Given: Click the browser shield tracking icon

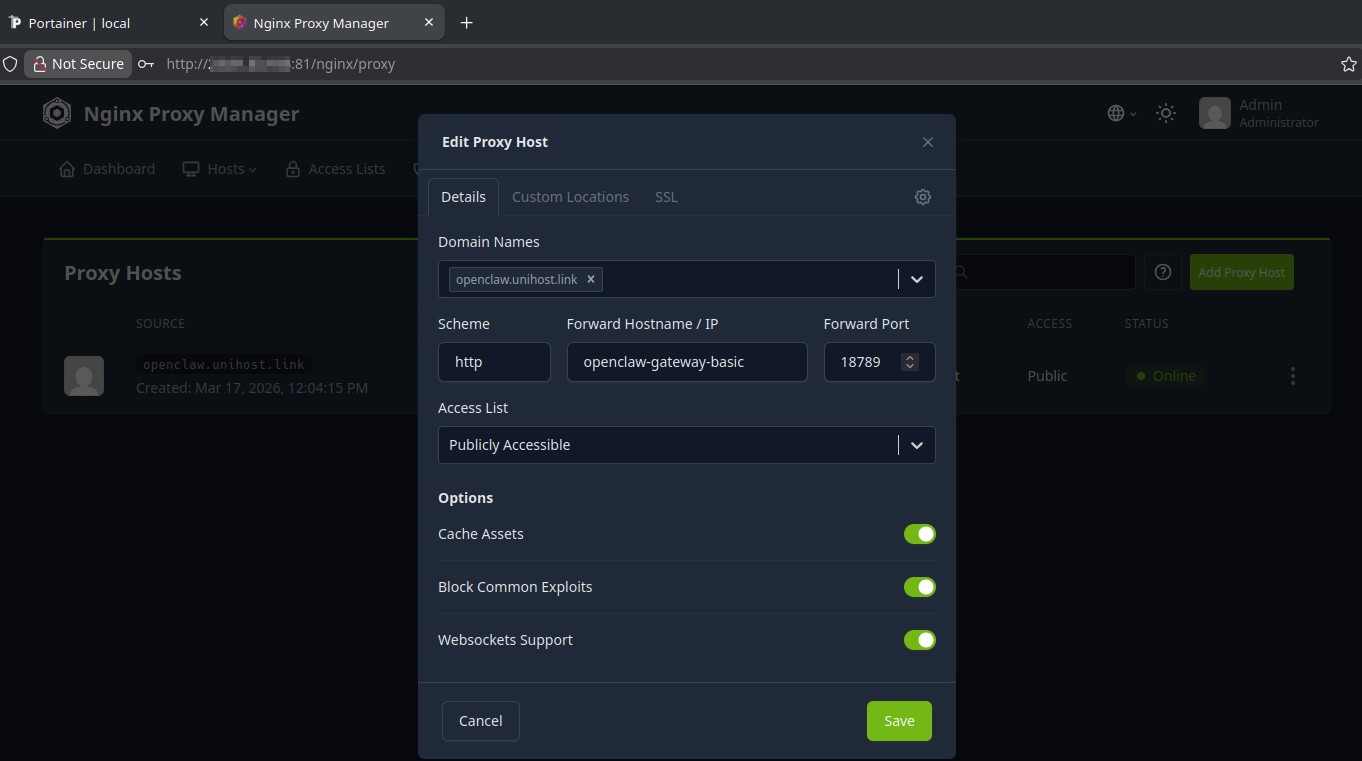Looking at the screenshot, I should pyautogui.click(x=10, y=64).
